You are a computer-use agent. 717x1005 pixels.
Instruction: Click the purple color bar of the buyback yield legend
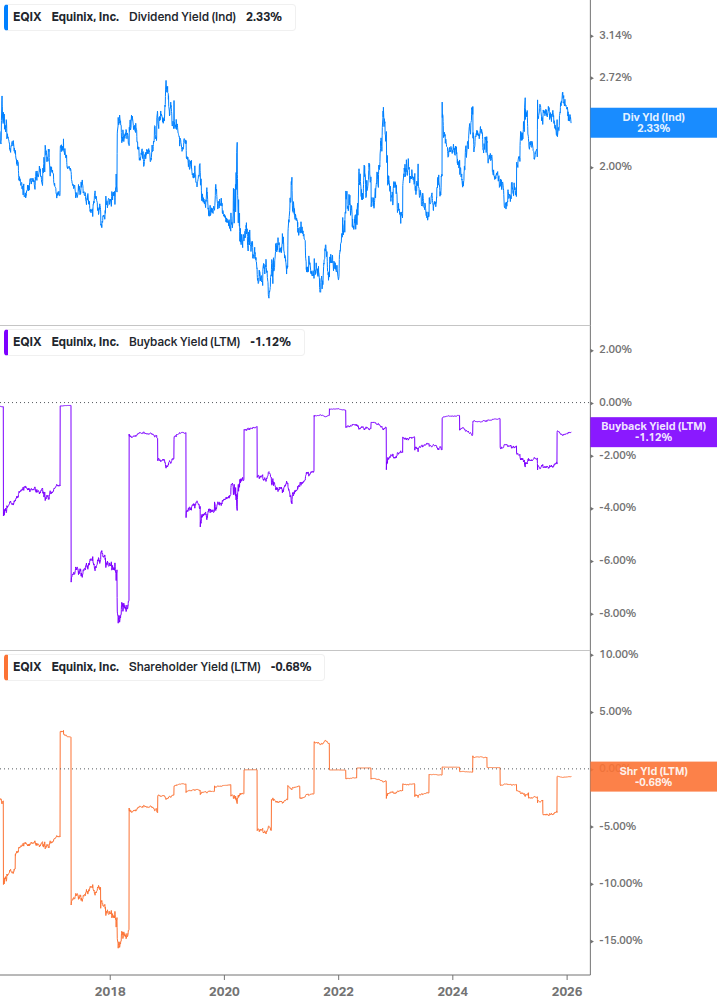[6, 342]
